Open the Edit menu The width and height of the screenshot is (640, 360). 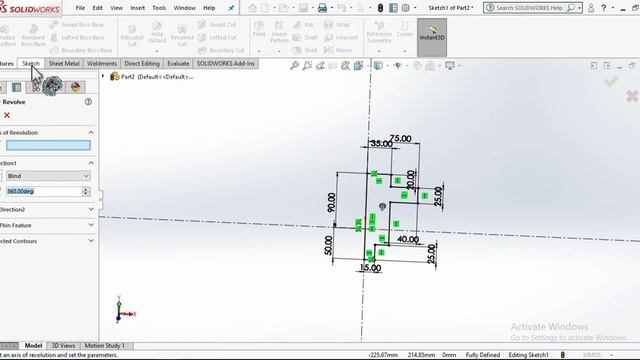coord(98,8)
